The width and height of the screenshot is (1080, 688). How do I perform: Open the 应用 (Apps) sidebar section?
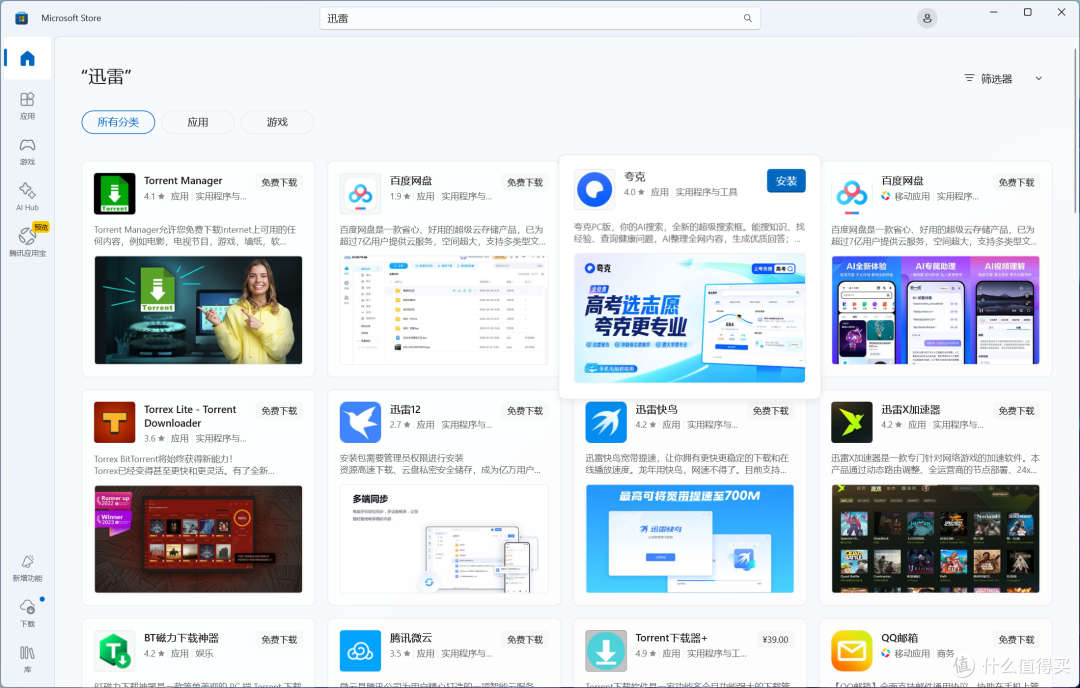27,105
